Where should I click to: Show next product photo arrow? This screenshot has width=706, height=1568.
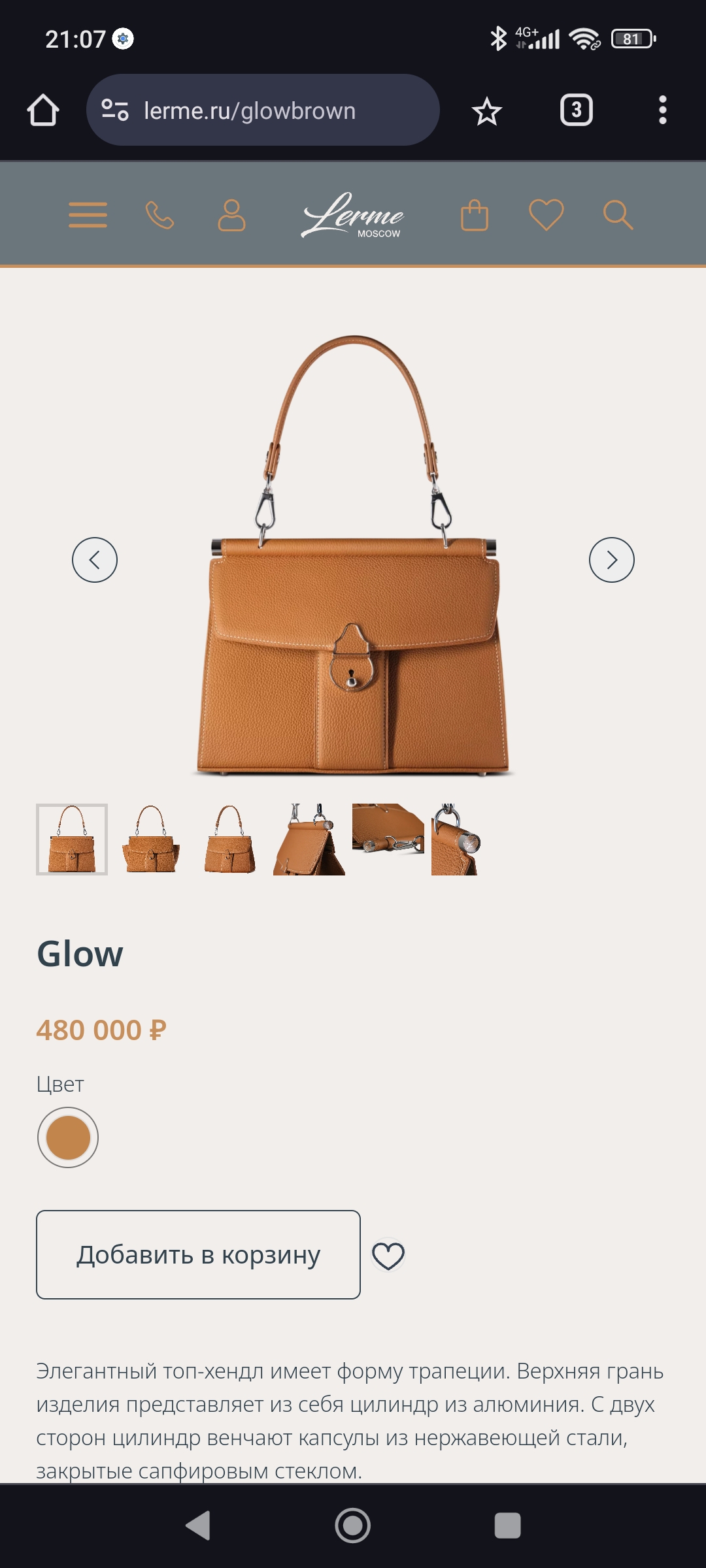coord(612,560)
